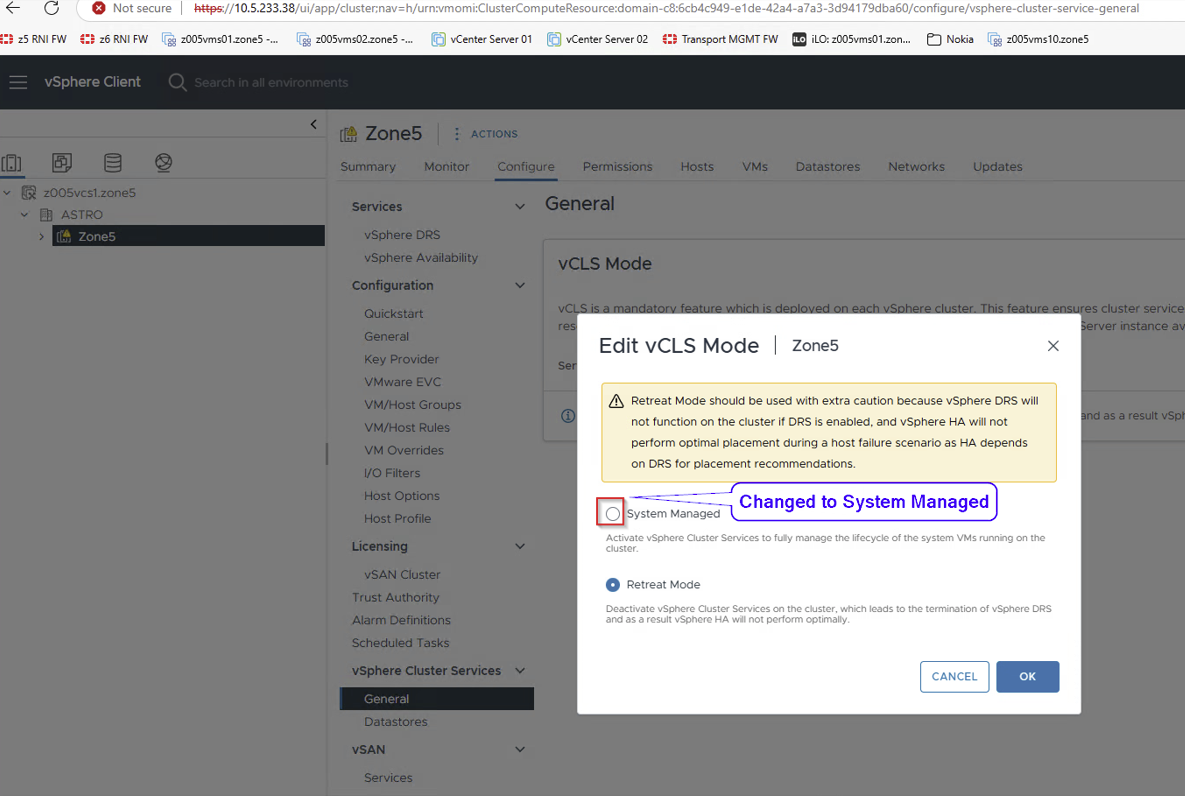Close the Edit vCLS Mode dialog
The height and width of the screenshot is (796, 1185).
point(1053,346)
